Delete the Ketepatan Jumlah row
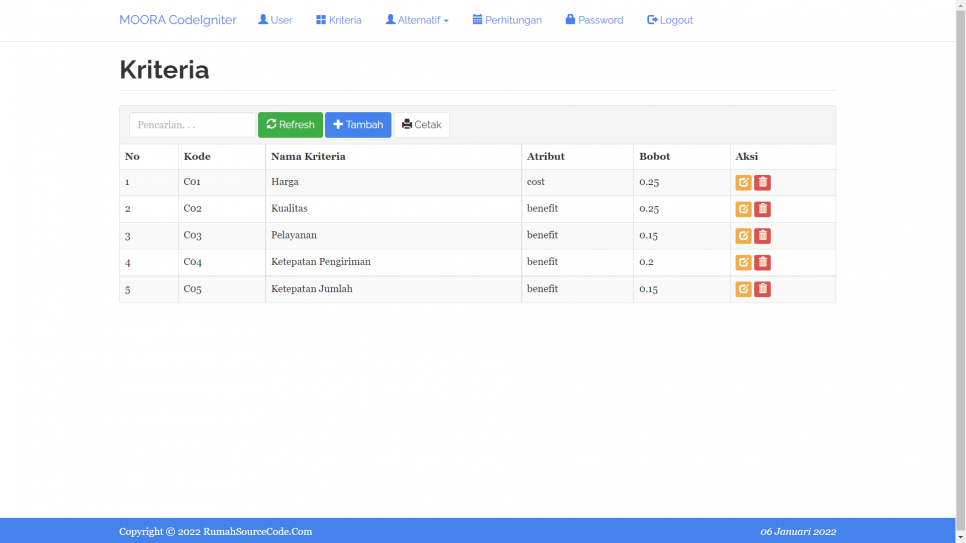The image size is (966, 543). (762, 289)
